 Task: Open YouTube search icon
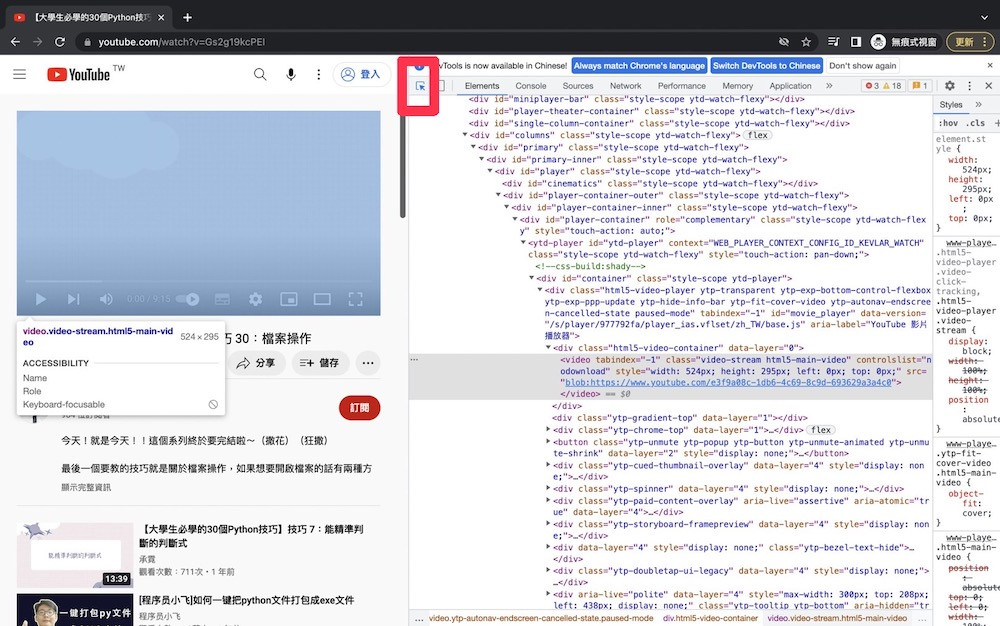260,74
